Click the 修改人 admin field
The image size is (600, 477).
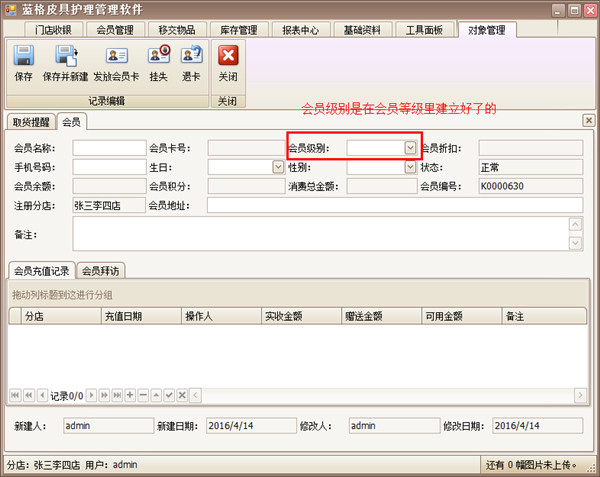(x=394, y=425)
